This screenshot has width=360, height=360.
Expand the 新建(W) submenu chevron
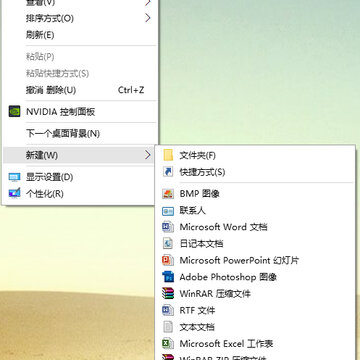coord(148,155)
